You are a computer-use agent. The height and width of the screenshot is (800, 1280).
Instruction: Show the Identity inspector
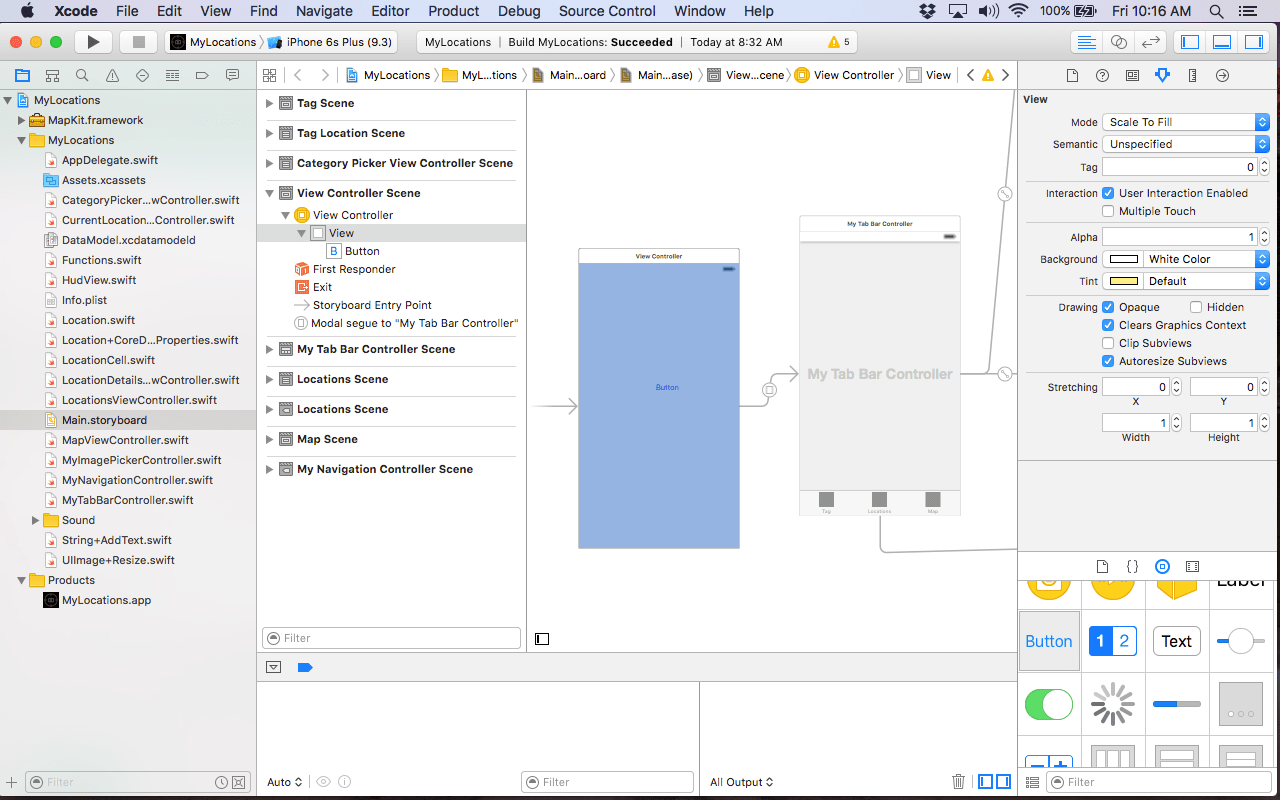[1132, 75]
